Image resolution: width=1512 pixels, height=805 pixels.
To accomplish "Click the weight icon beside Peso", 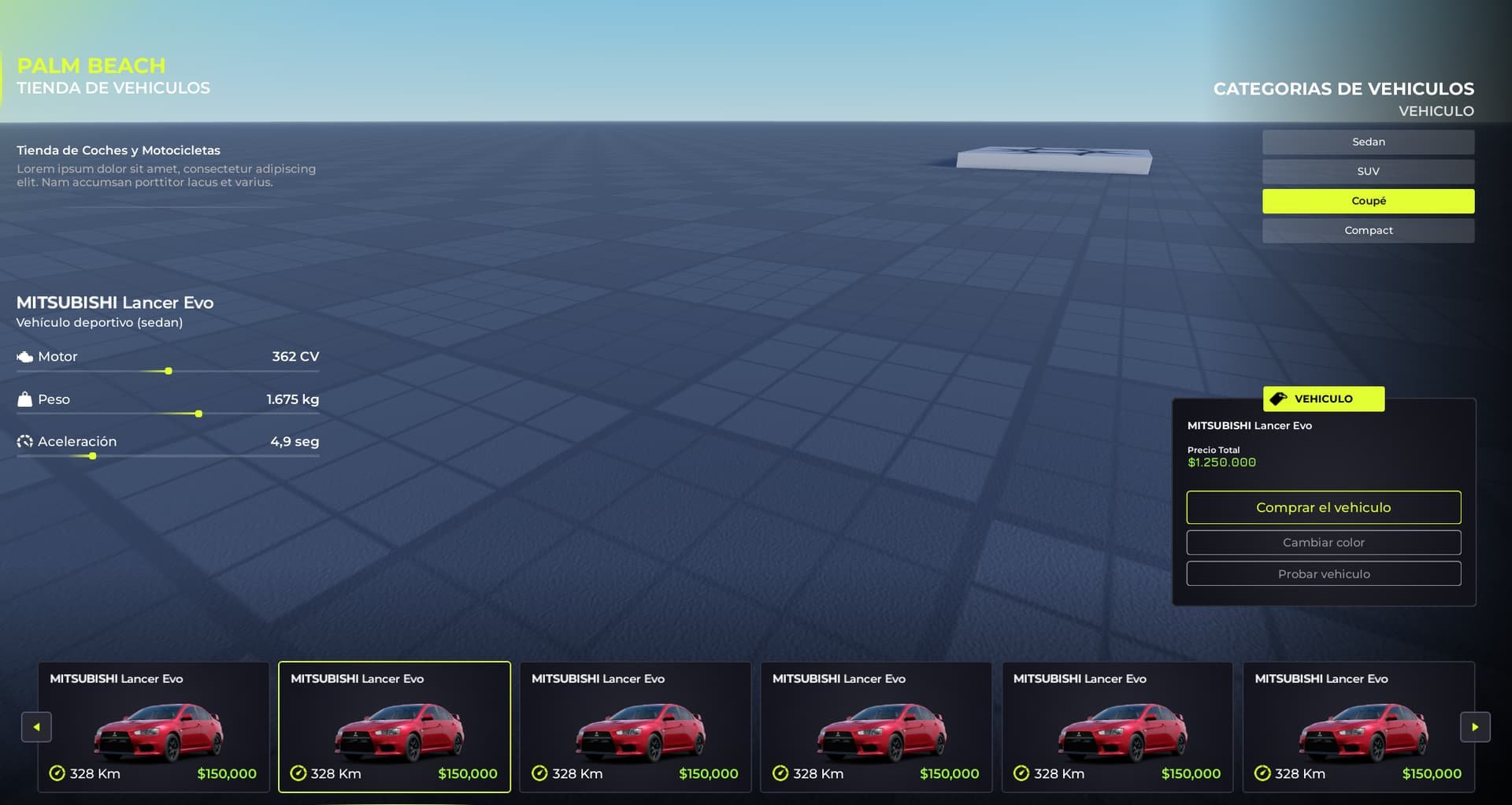I will pyautogui.click(x=24, y=399).
